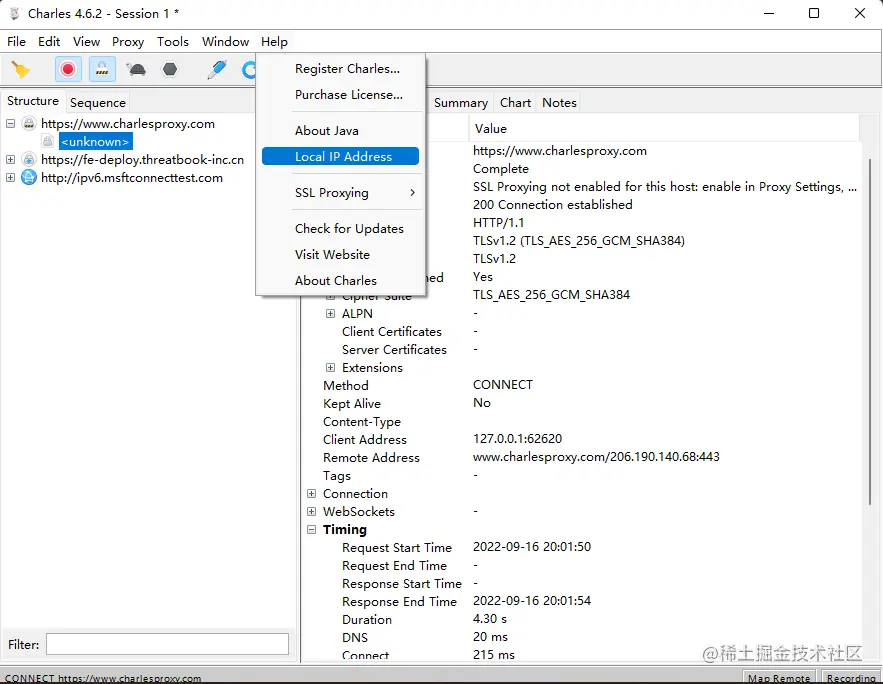
Task: Select the Kept Alive row
Action: (582, 403)
